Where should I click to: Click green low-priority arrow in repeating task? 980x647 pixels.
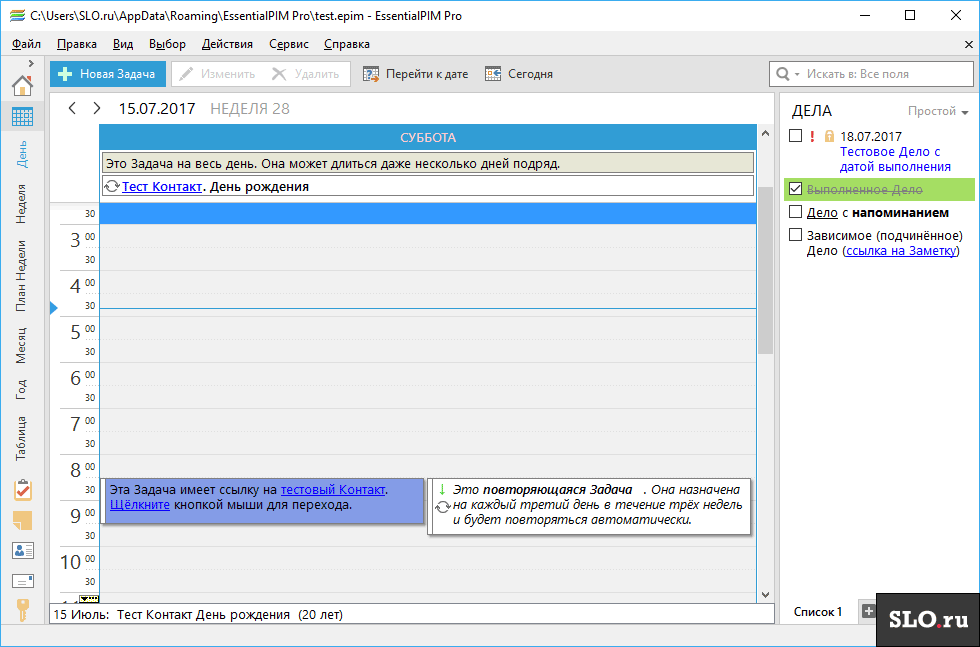click(442, 489)
